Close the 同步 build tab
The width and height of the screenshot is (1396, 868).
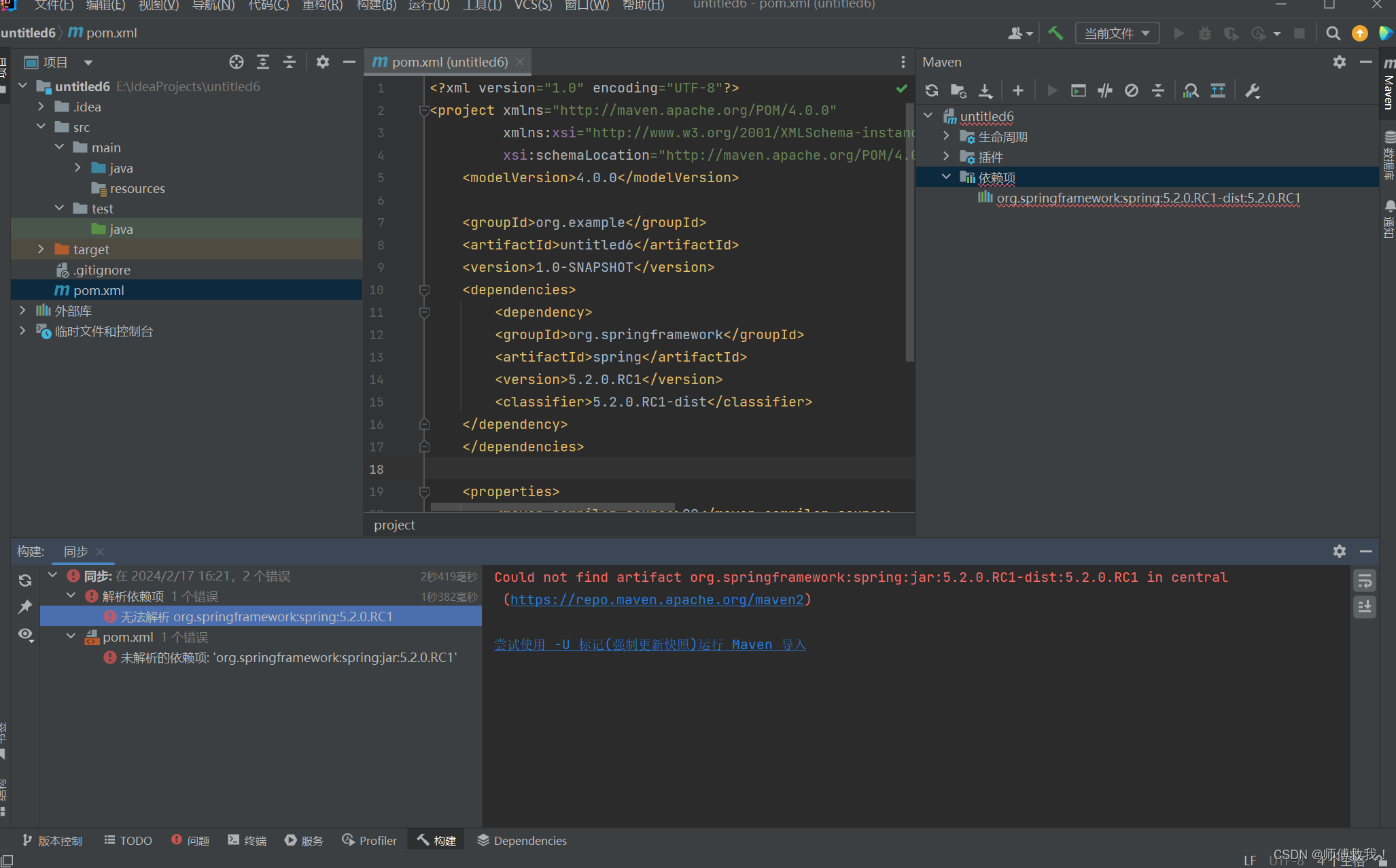point(100,551)
